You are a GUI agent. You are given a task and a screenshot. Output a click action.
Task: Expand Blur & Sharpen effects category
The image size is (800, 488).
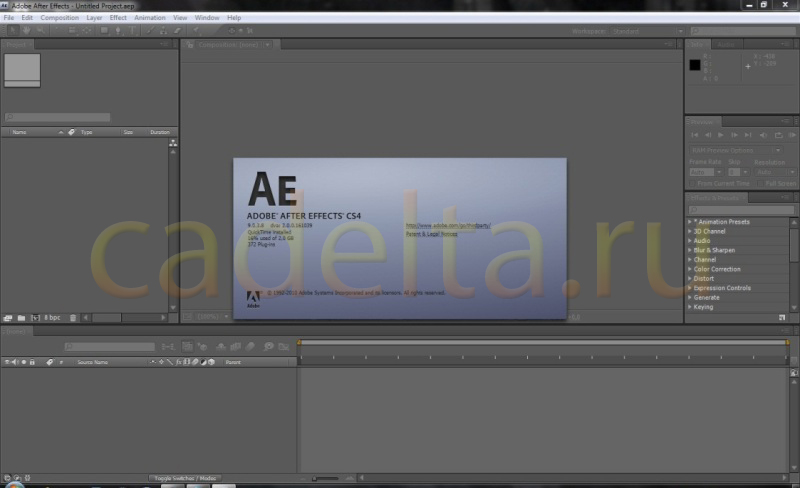(x=690, y=250)
